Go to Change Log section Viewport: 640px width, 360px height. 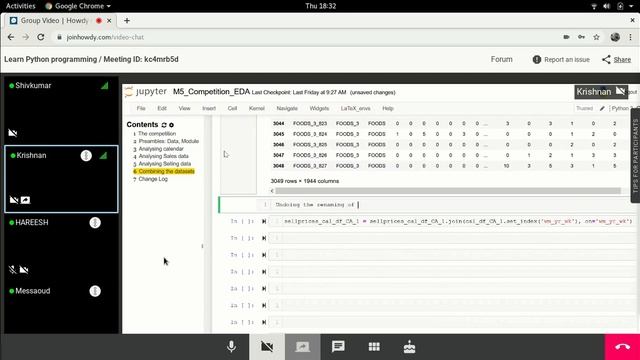pyautogui.click(x=153, y=179)
